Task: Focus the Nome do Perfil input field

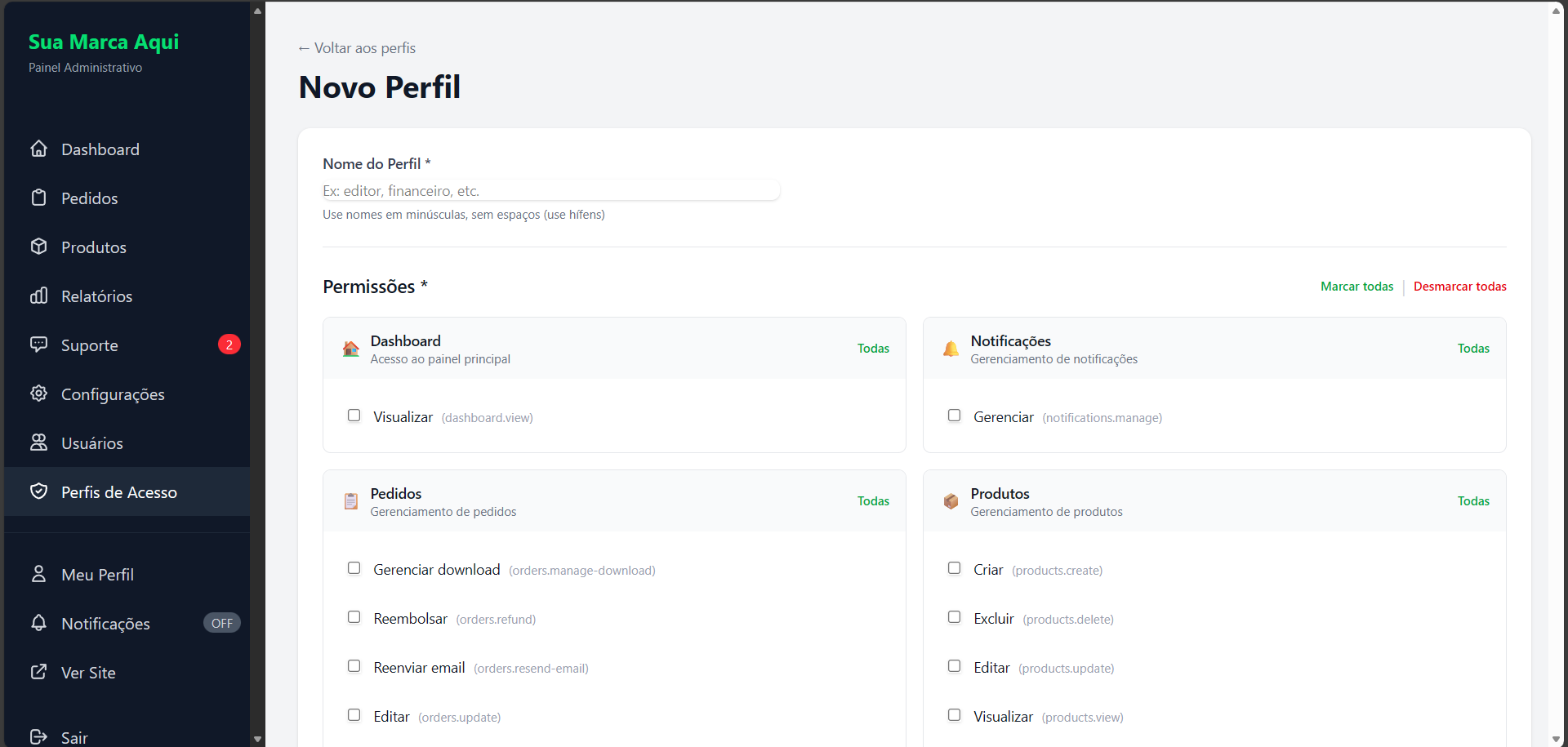Action: pyautogui.click(x=551, y=191)
